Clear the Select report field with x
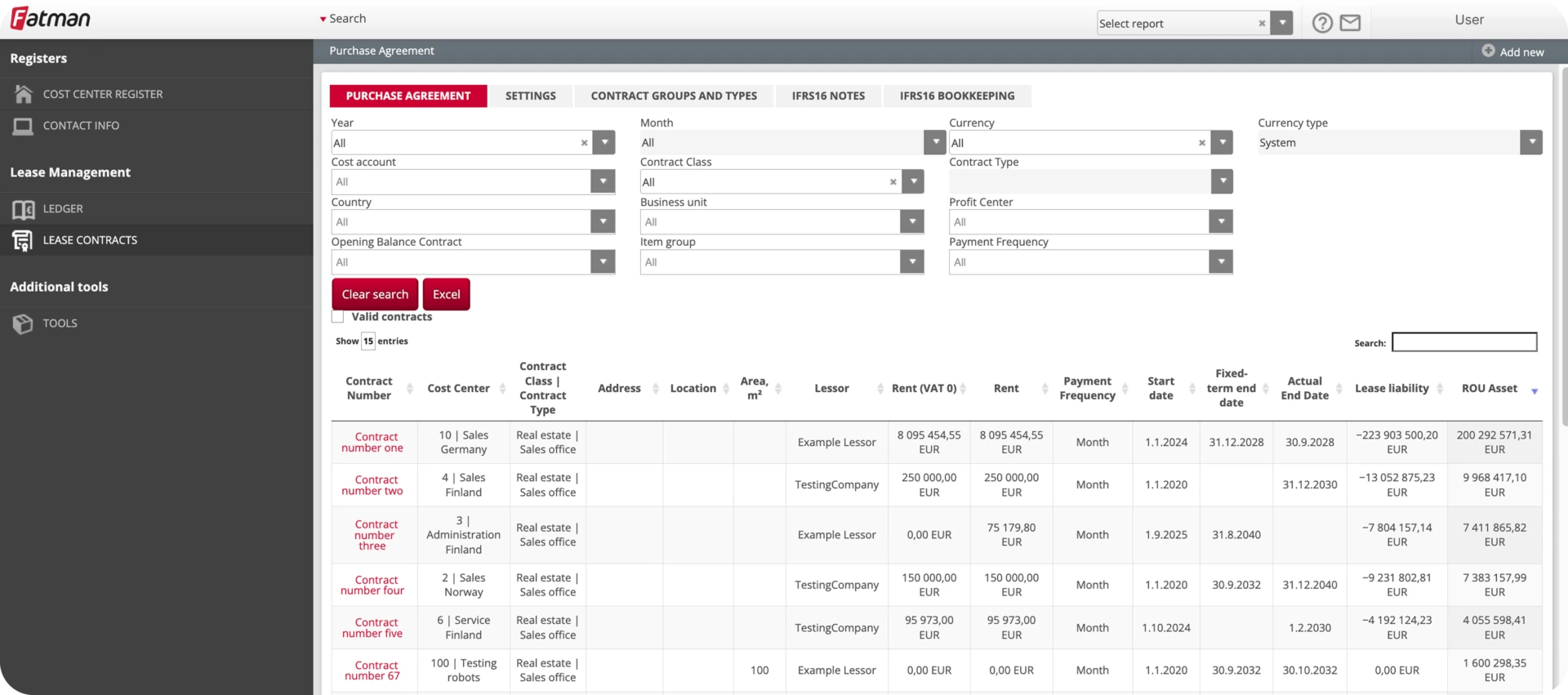This screenshot has height=695, width=1568. coord(1262,24)
